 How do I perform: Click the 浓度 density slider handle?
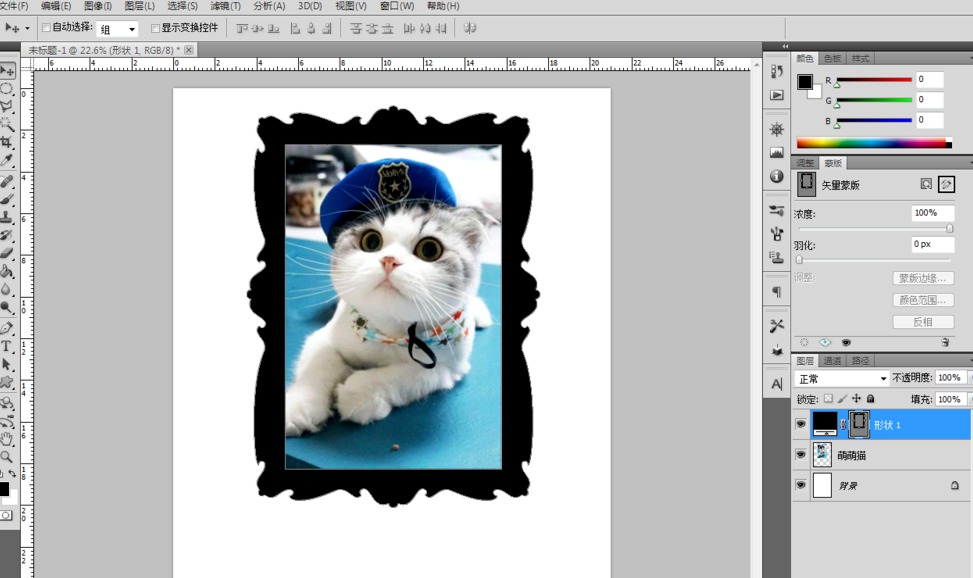(x=949, y=228)
